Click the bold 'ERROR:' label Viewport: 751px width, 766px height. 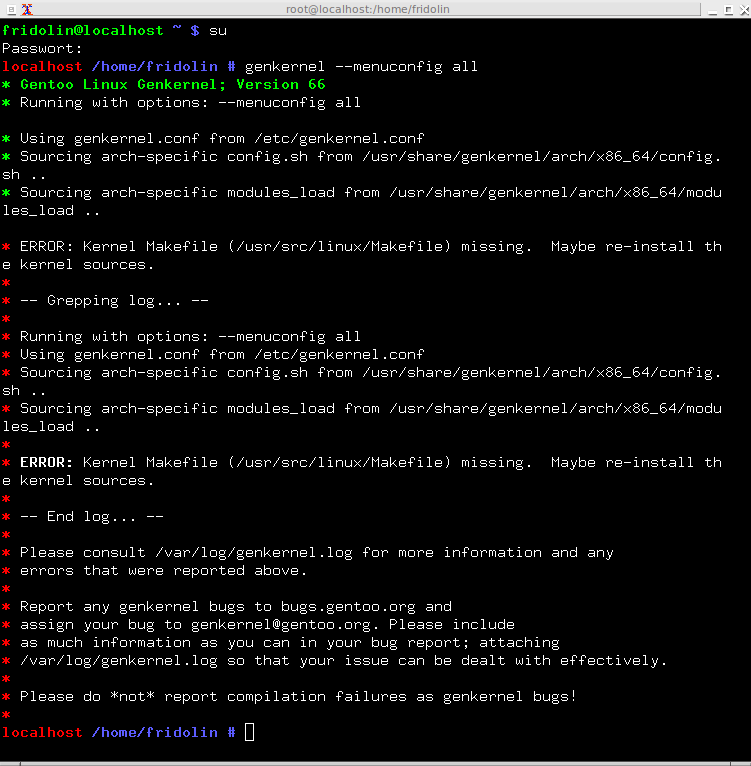pos(46,463)
